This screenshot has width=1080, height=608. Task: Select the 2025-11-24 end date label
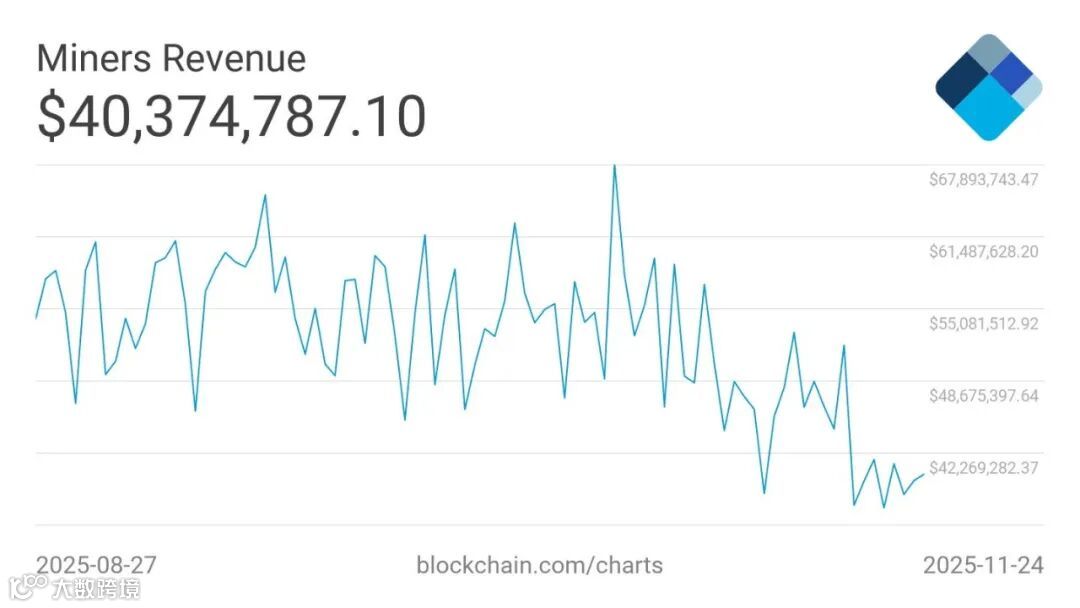click(x=982, y=565)
